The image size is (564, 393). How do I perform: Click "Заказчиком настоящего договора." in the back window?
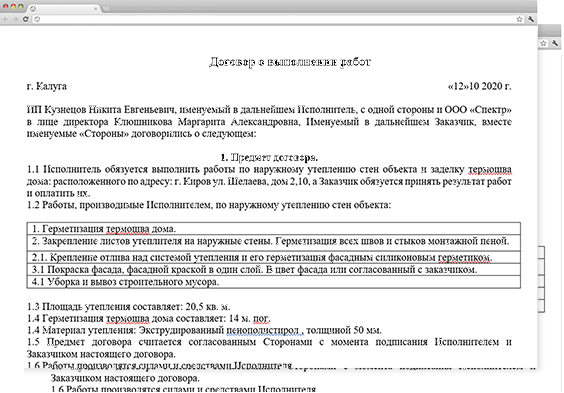125,378
